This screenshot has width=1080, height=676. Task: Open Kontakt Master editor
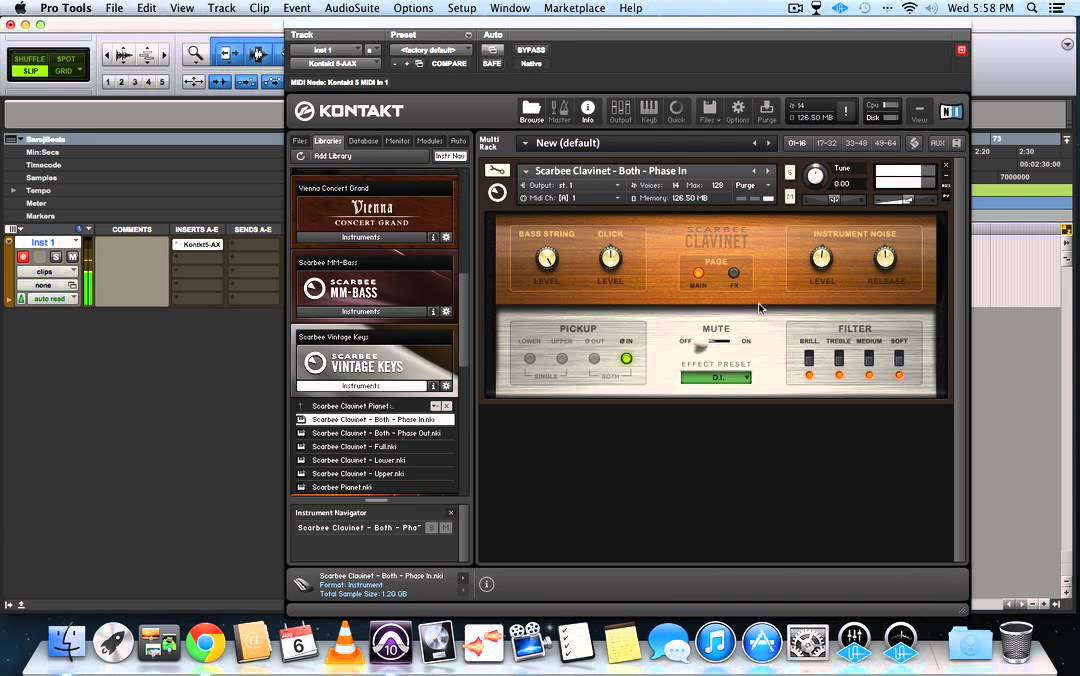(559, 111)
